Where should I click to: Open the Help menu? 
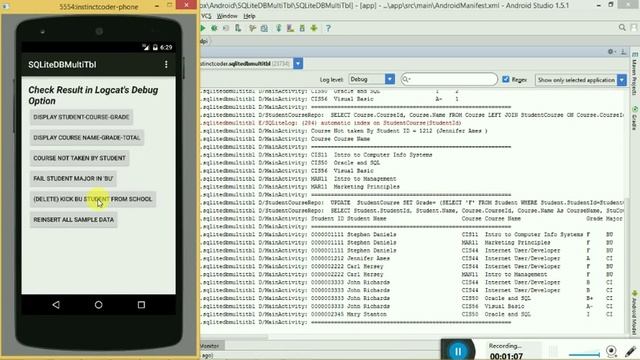pyautogui.click(x=249, y=16)
